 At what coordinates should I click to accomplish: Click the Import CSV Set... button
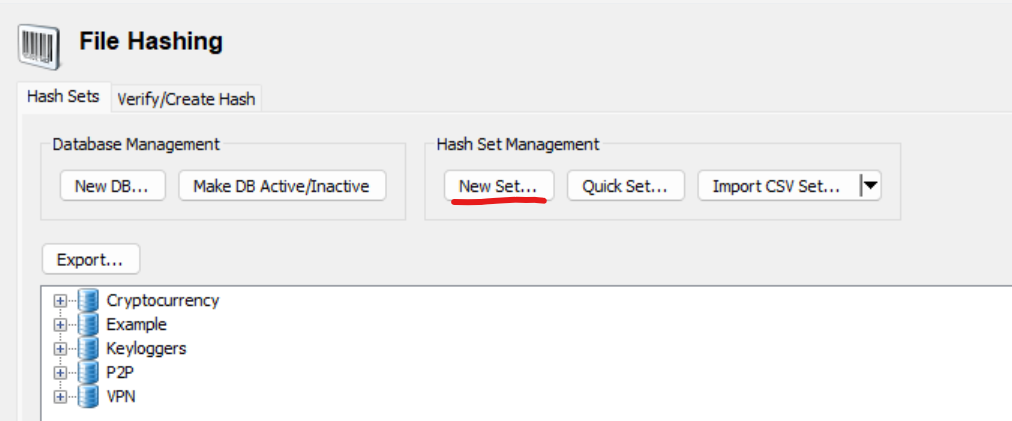[x=779, y=186]
